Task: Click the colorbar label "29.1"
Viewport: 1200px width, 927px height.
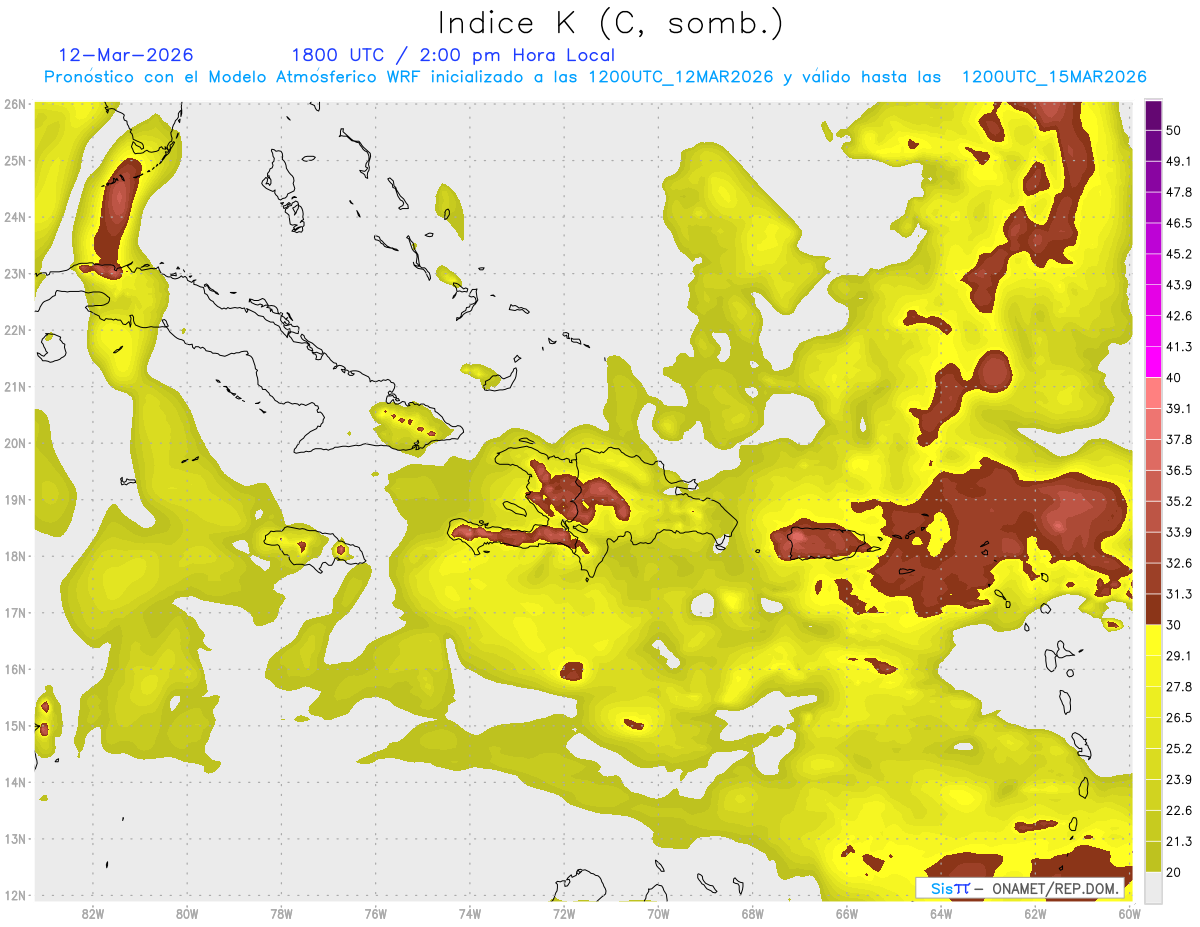Action: tap(1178, 656)
